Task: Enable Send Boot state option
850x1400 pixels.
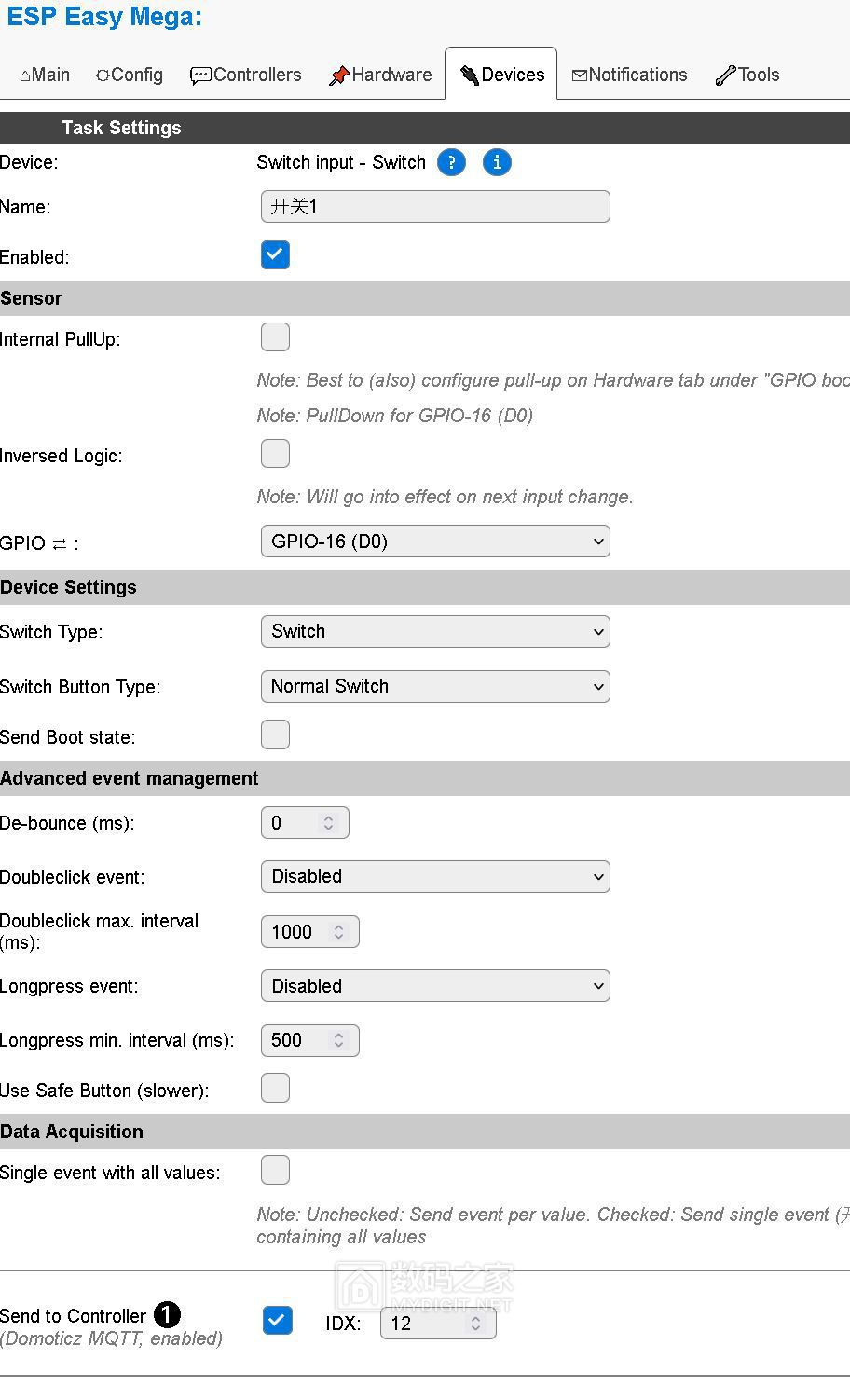Action: coord(275,734)
